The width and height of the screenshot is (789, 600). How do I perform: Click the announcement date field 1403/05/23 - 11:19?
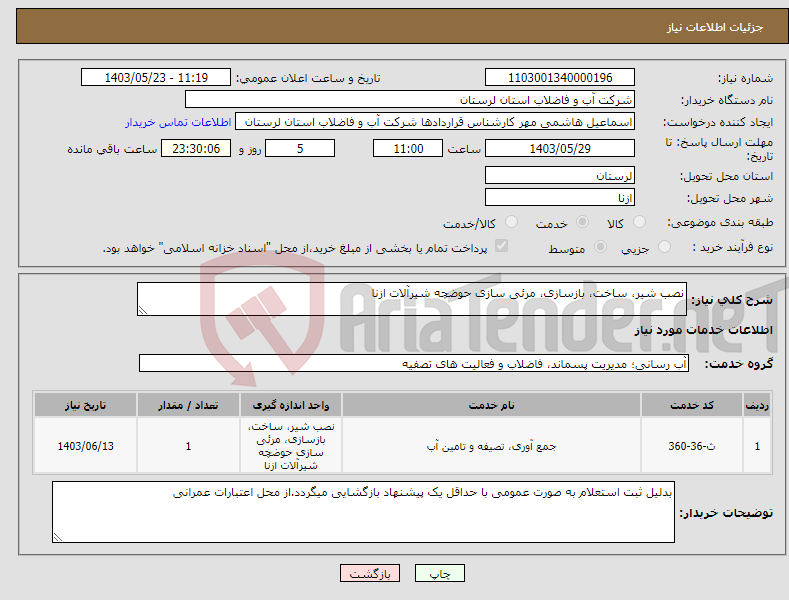tap(155, 78)
